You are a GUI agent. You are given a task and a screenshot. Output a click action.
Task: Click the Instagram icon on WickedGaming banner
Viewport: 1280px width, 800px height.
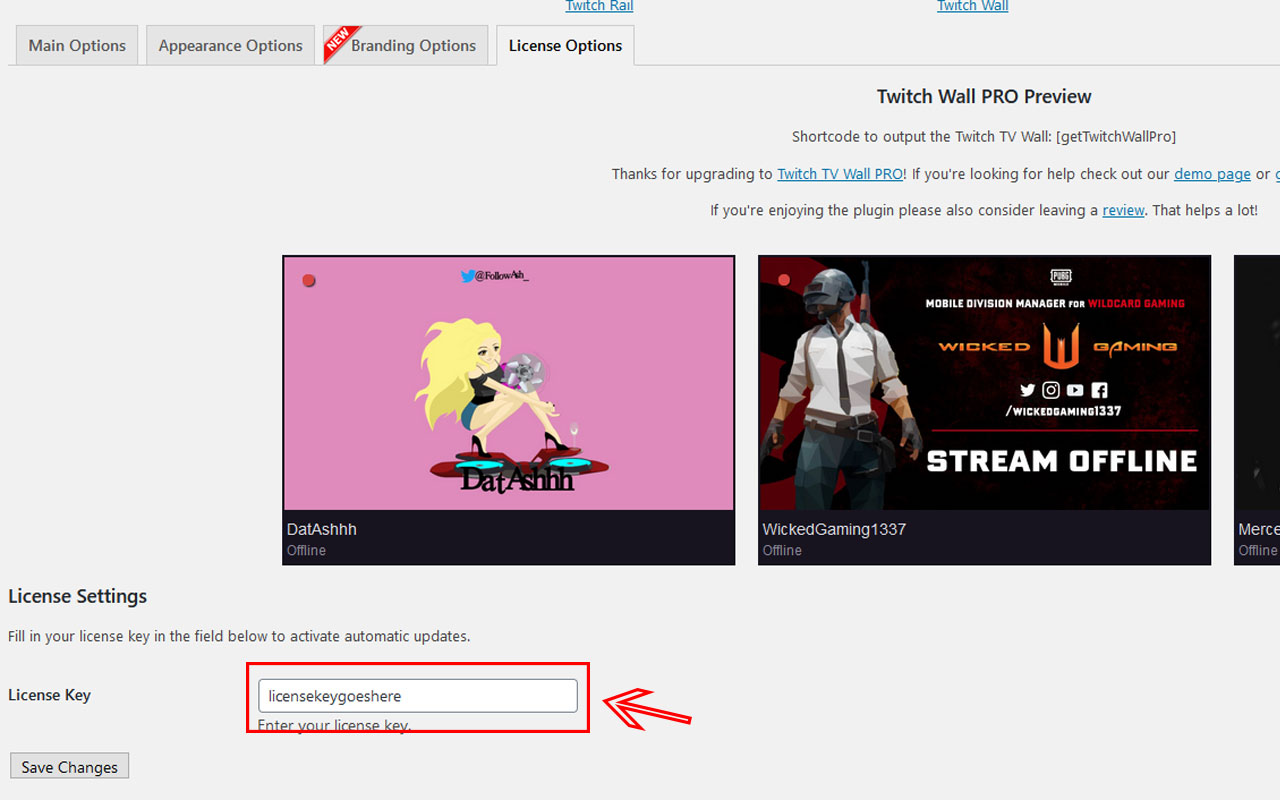1051,390
